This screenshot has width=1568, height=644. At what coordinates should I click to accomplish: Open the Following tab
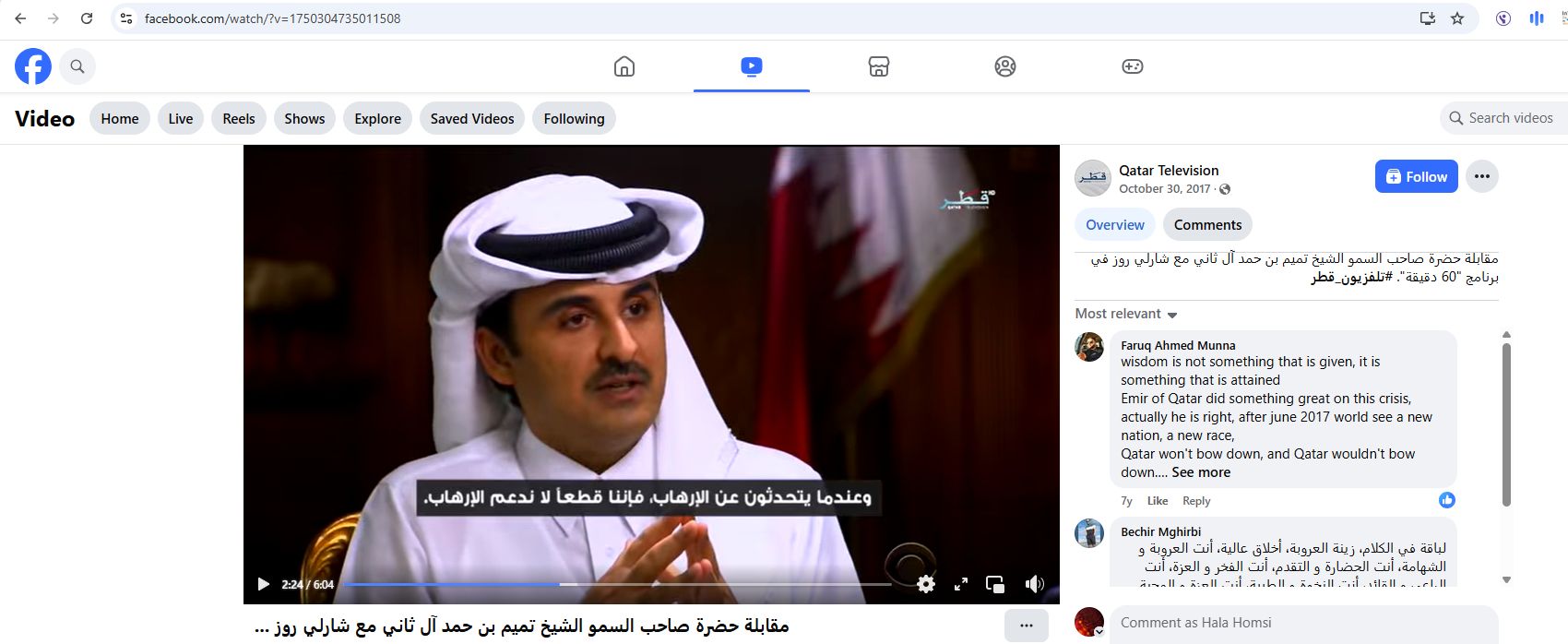[574, 118]
